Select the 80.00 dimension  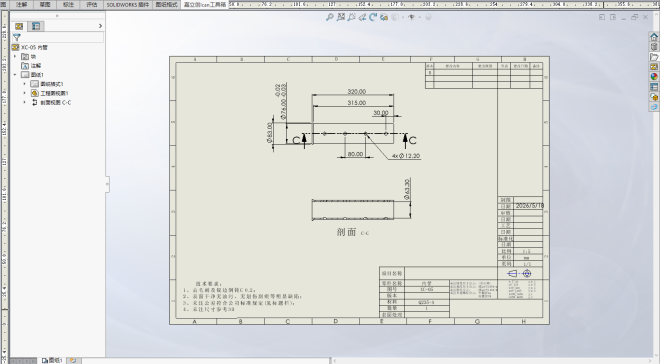tap(355, 154)
